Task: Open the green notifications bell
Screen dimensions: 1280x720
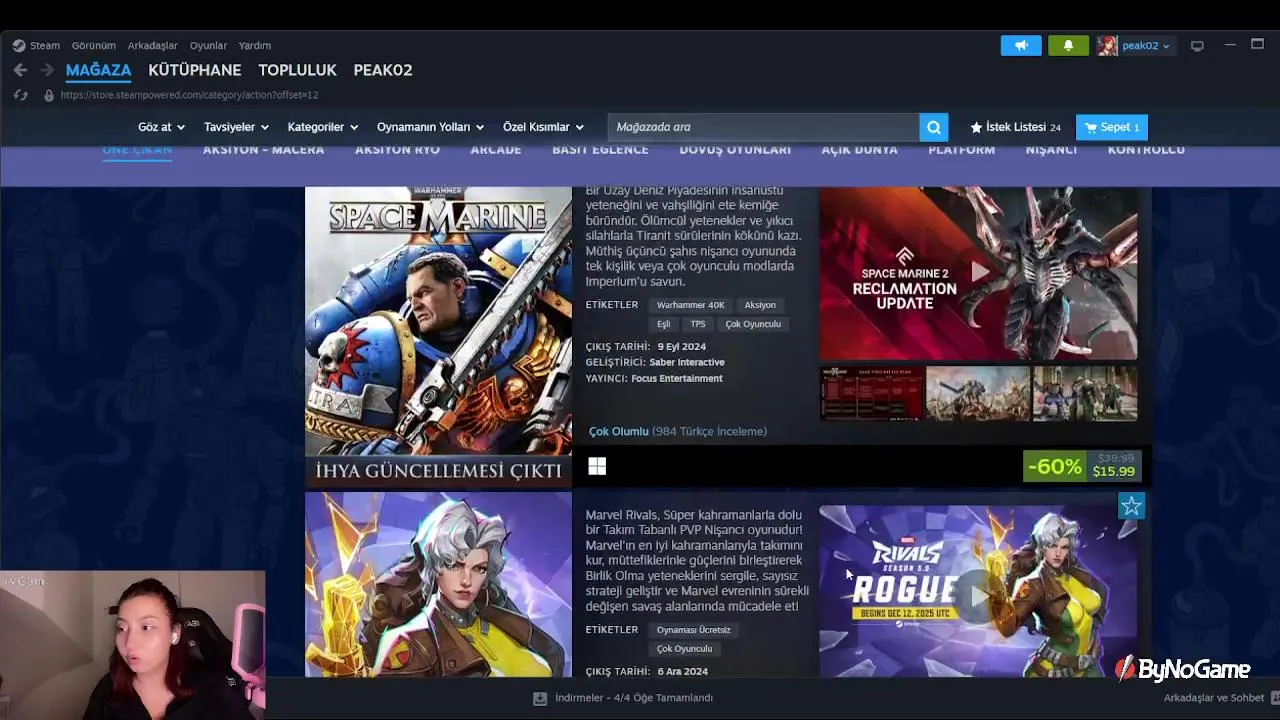Action: click(x=1068, y=45)
